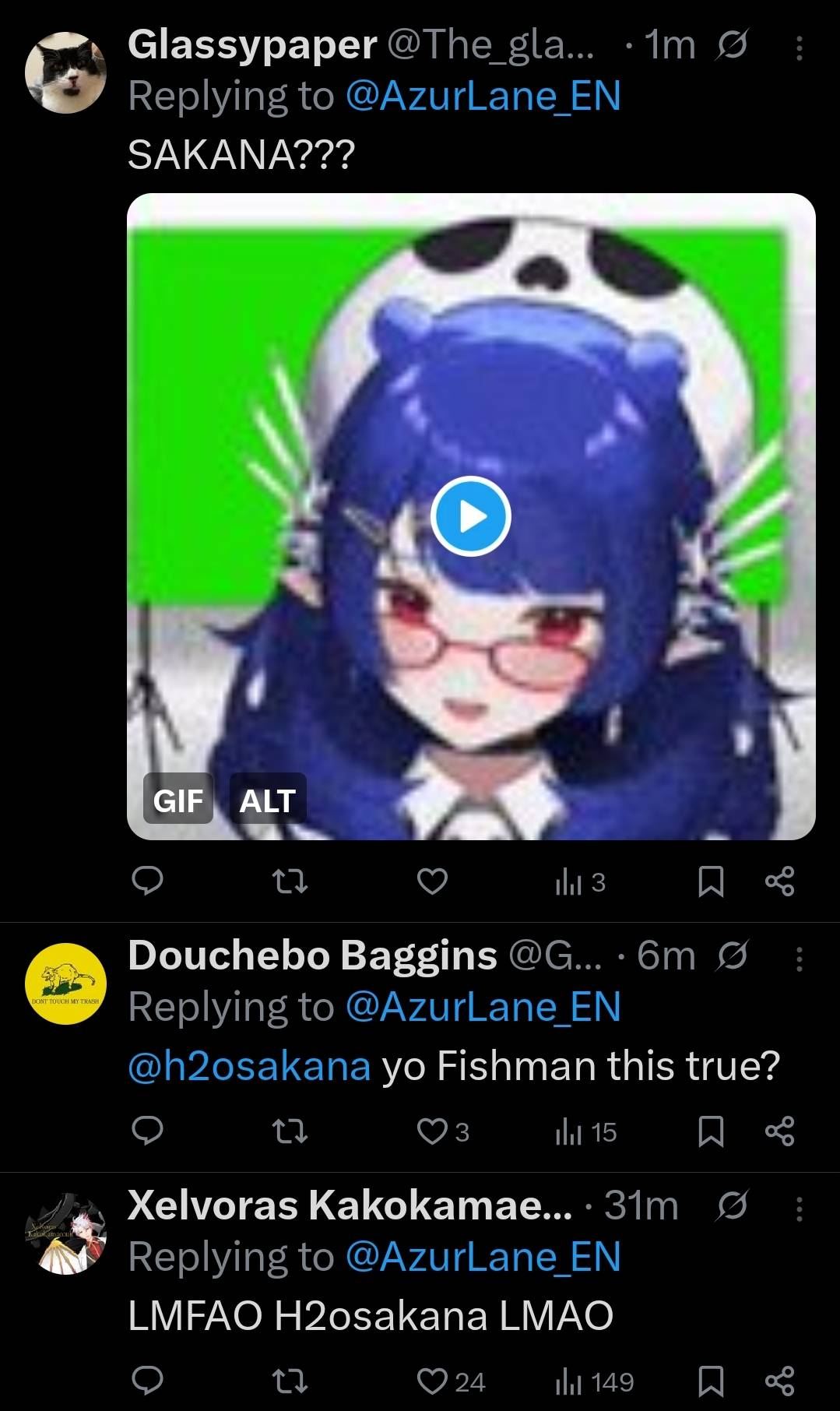
Task: Play the blue-haired character GIF
Action: [x=471, y=517]
